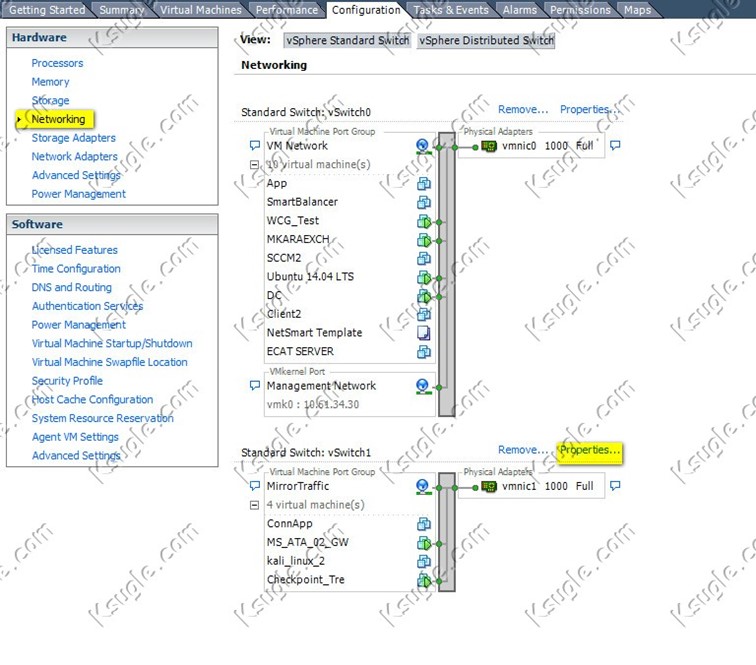This screenshot has height=665, width=756.
Task: Open System Resource Reservation
Action: point(102,418)
